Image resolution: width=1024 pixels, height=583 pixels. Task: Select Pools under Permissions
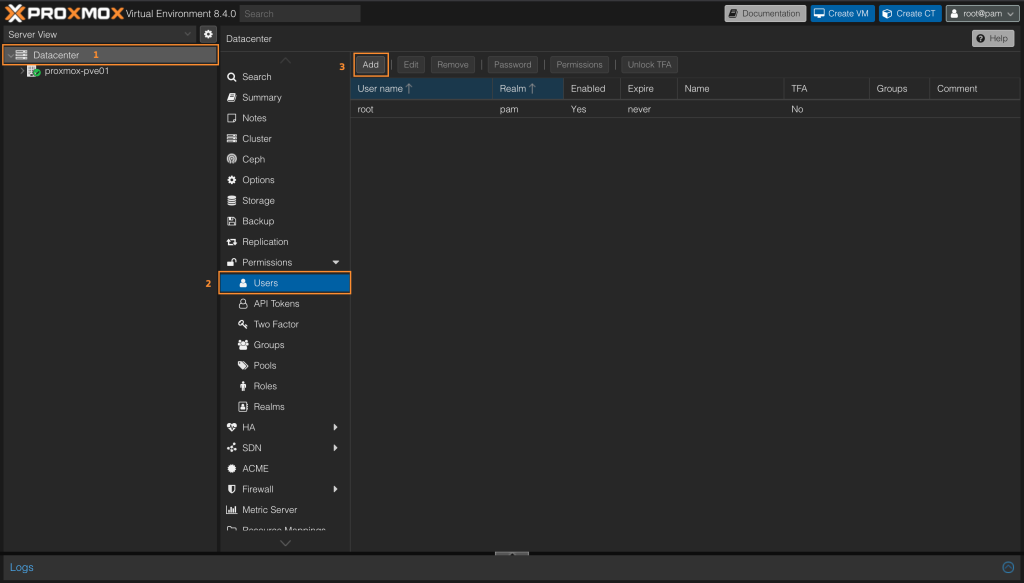tap(264, 366)
